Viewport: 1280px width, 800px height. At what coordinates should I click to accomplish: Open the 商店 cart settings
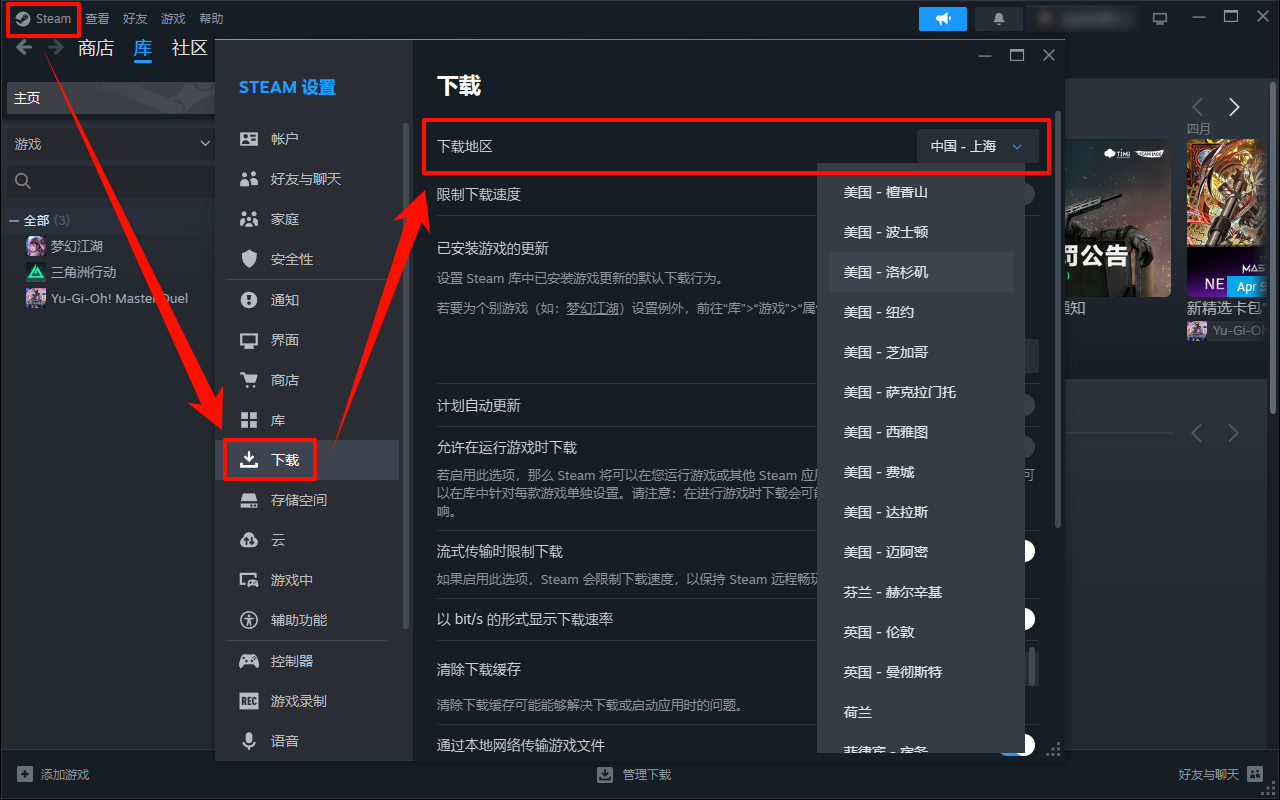pos(307,380)
